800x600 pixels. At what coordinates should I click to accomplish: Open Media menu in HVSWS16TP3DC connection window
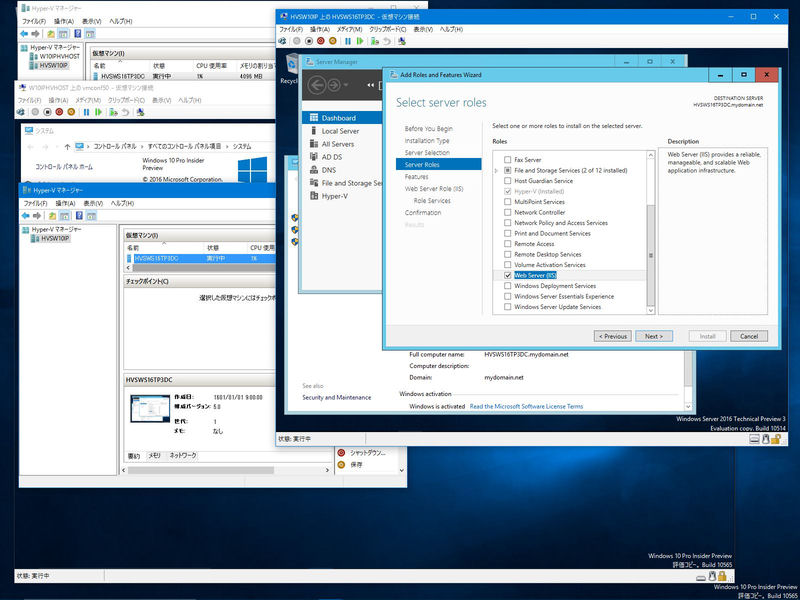[350, 30]
